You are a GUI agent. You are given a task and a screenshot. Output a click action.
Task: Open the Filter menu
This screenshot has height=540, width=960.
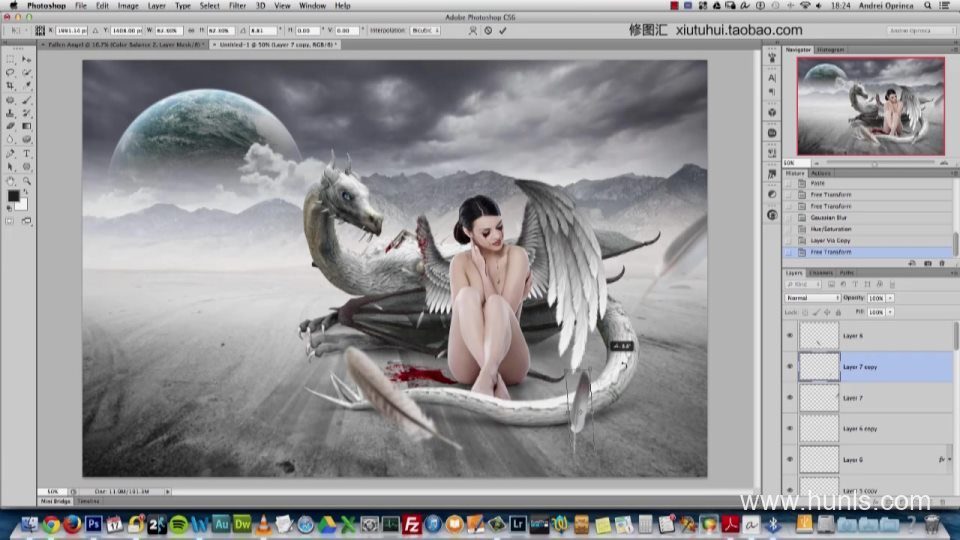[x=238, y=6]
